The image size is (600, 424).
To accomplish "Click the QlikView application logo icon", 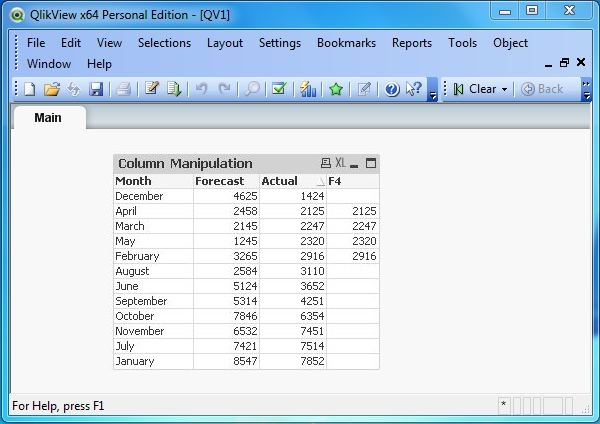I will 17,15.
